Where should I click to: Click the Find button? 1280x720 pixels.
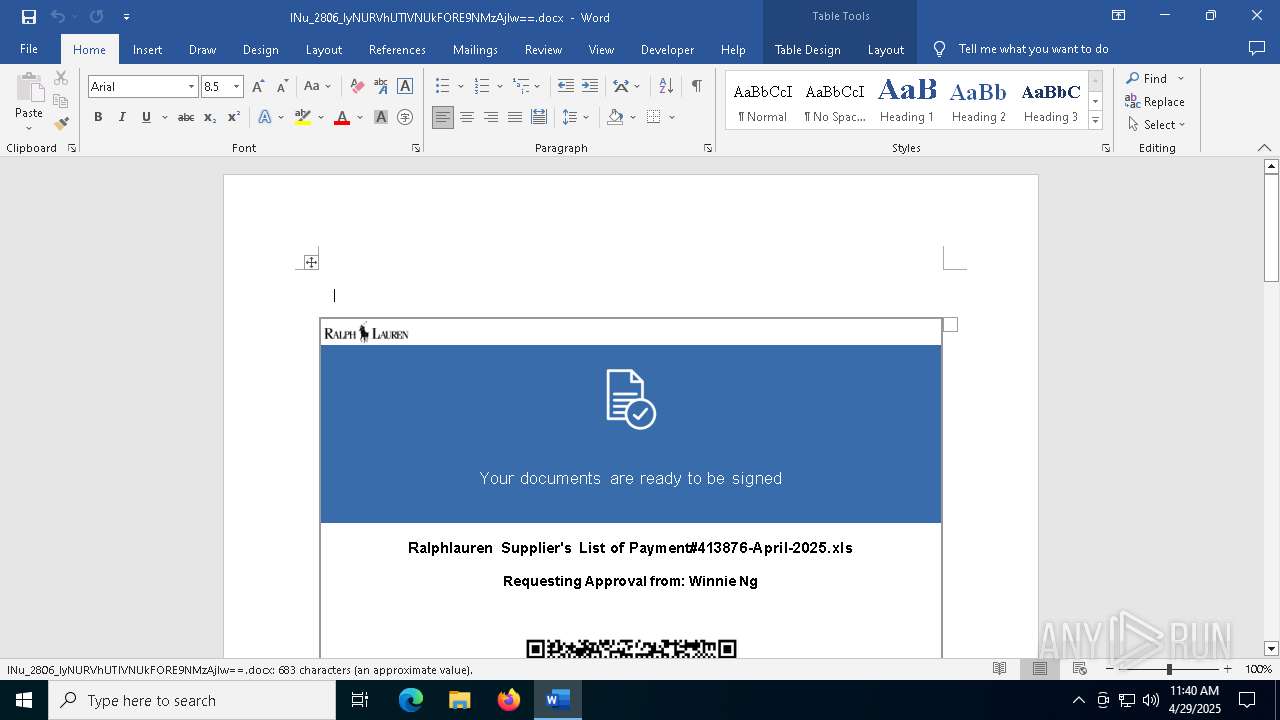coord(1148,78)
